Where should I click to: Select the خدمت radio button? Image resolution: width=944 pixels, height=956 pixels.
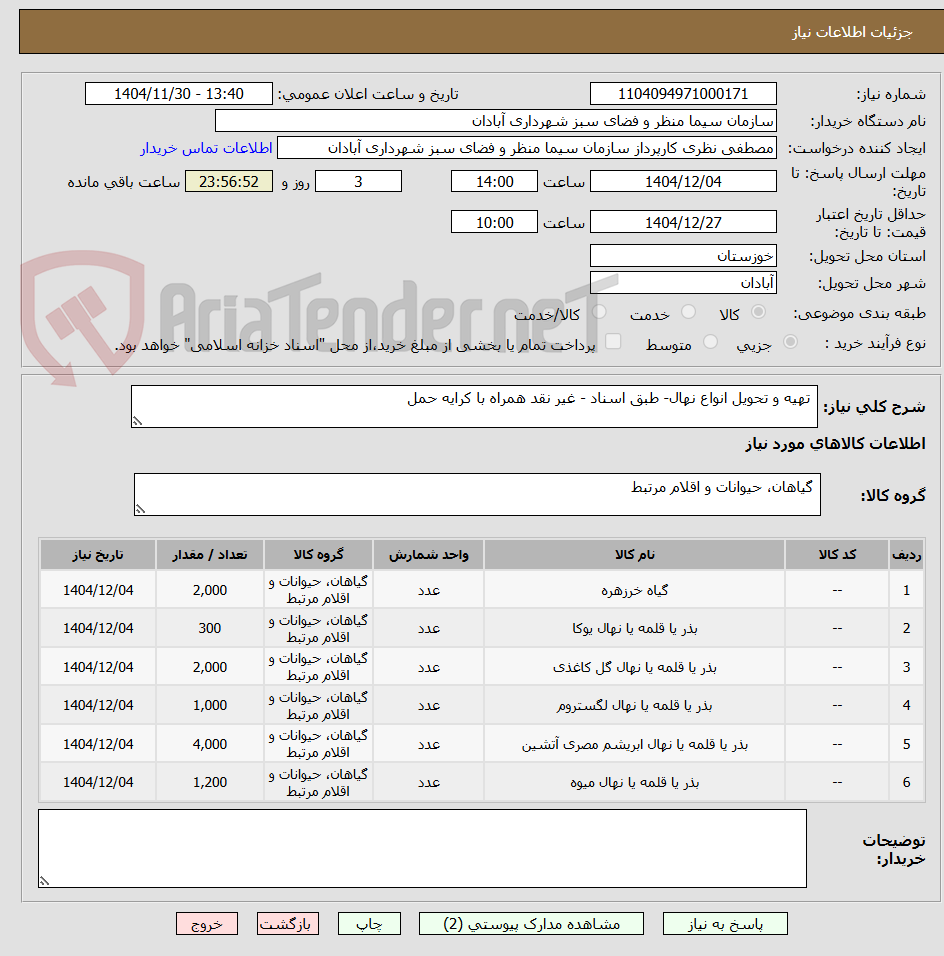(x=688, y=312)
